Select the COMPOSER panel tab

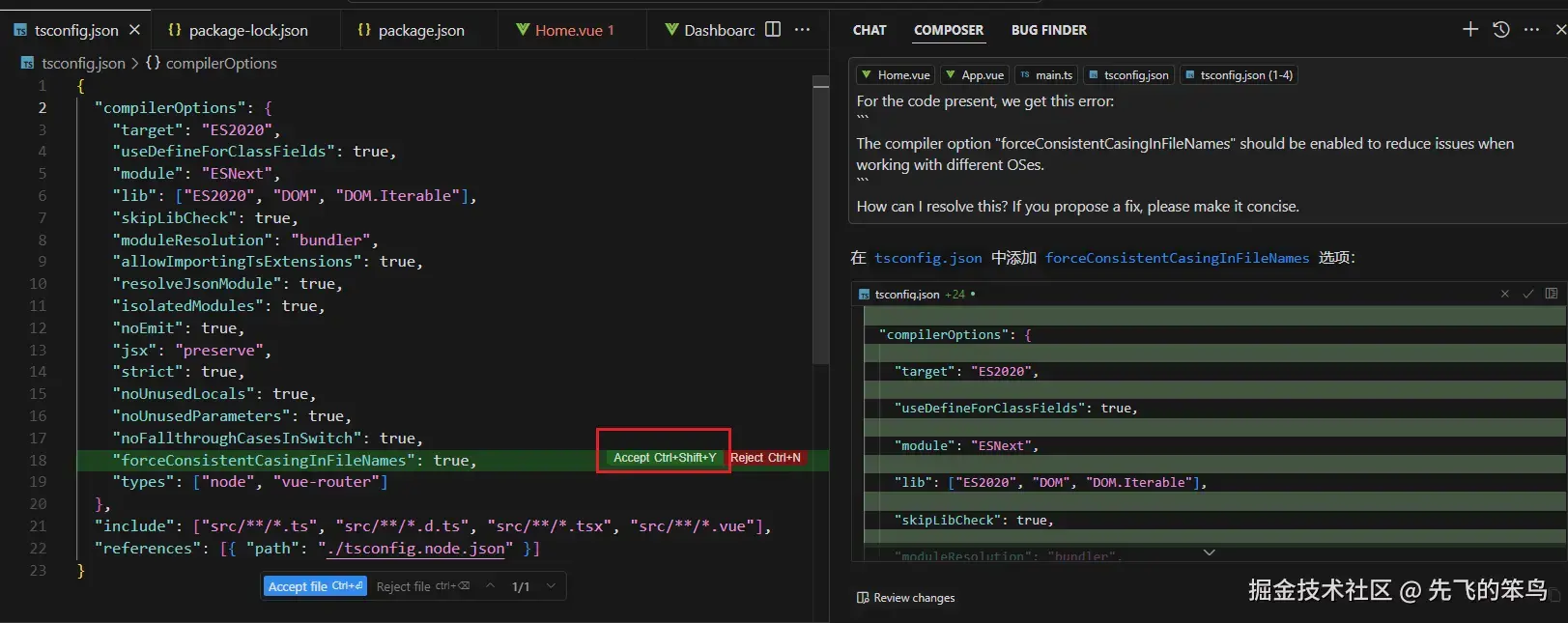[949, 30]
